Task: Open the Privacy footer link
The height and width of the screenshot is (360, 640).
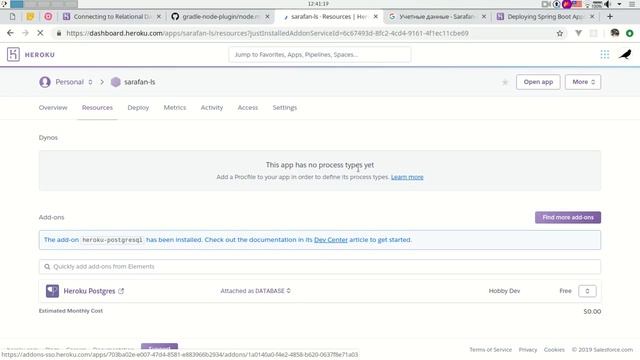Action: 528,350
